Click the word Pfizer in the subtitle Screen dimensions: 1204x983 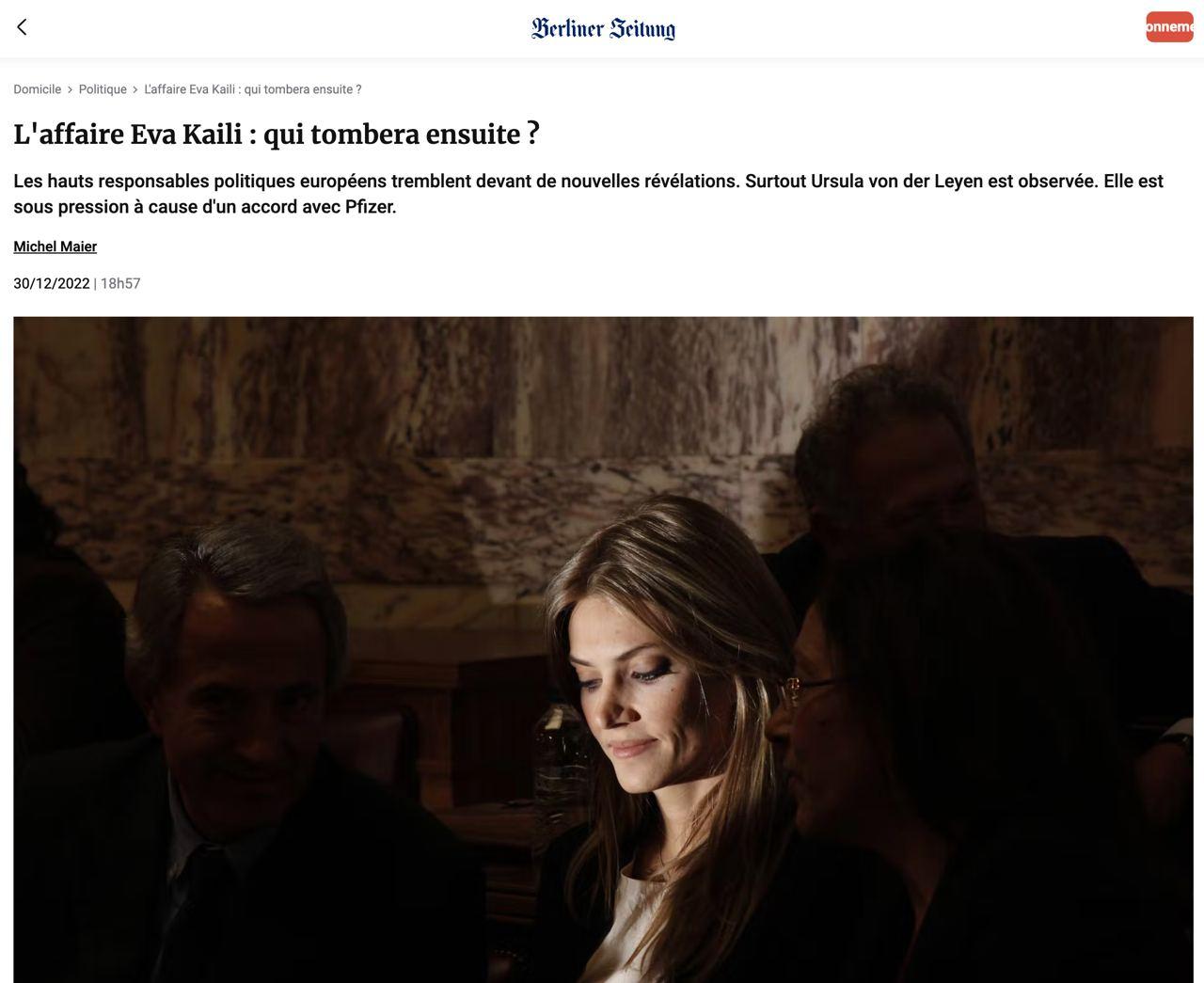click(x=371, y=207)
